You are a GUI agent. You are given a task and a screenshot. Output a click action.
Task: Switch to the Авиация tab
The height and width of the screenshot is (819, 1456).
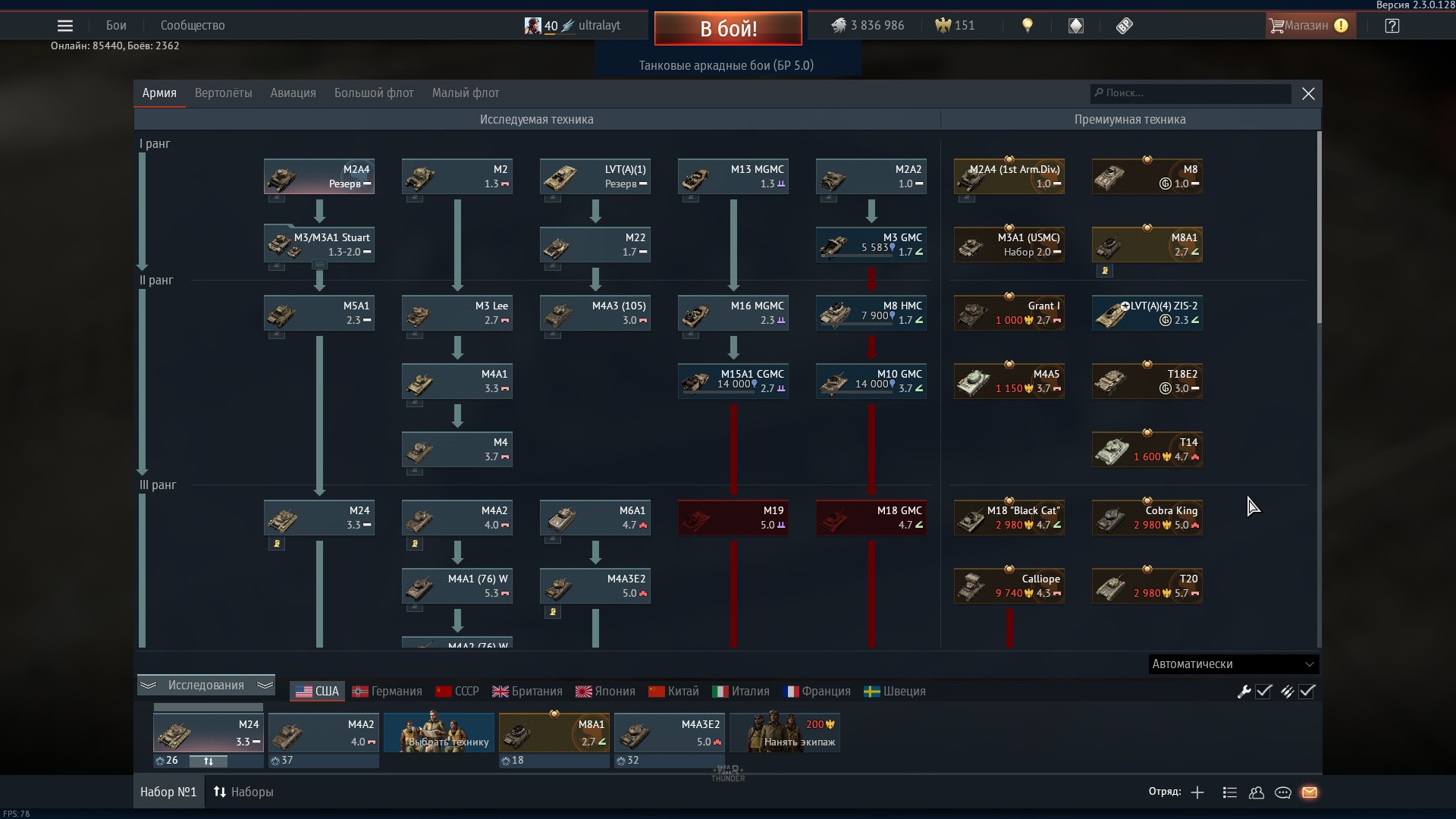pos(293,93)
